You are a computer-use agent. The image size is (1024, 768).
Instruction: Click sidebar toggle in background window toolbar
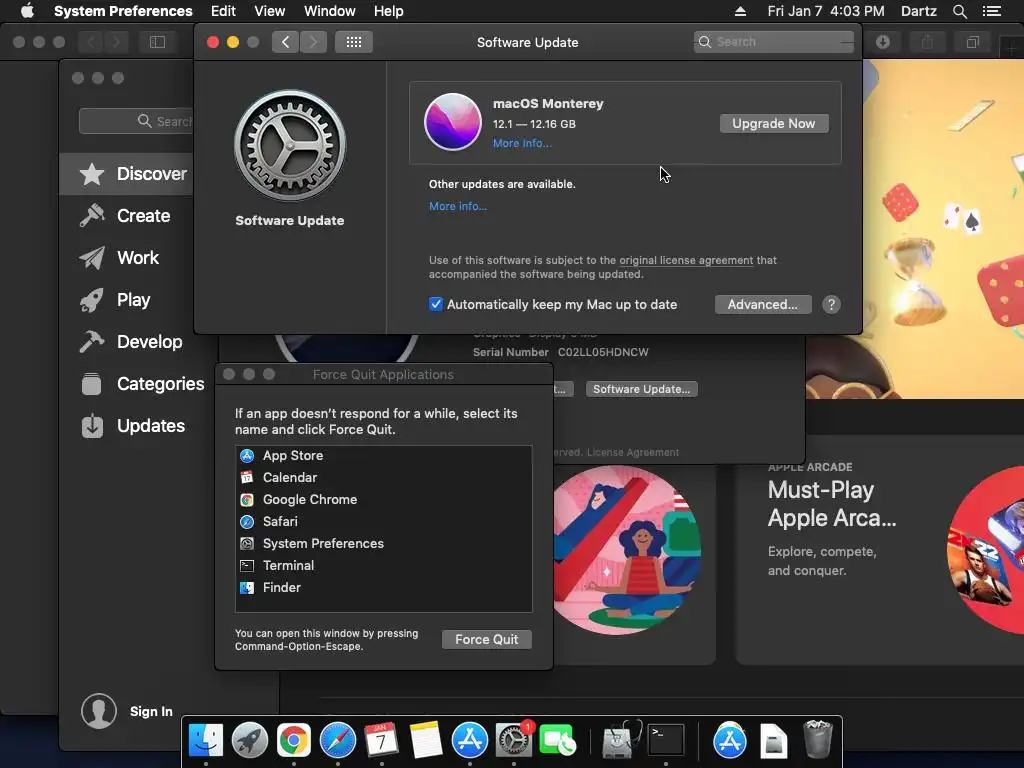point(157,42)
